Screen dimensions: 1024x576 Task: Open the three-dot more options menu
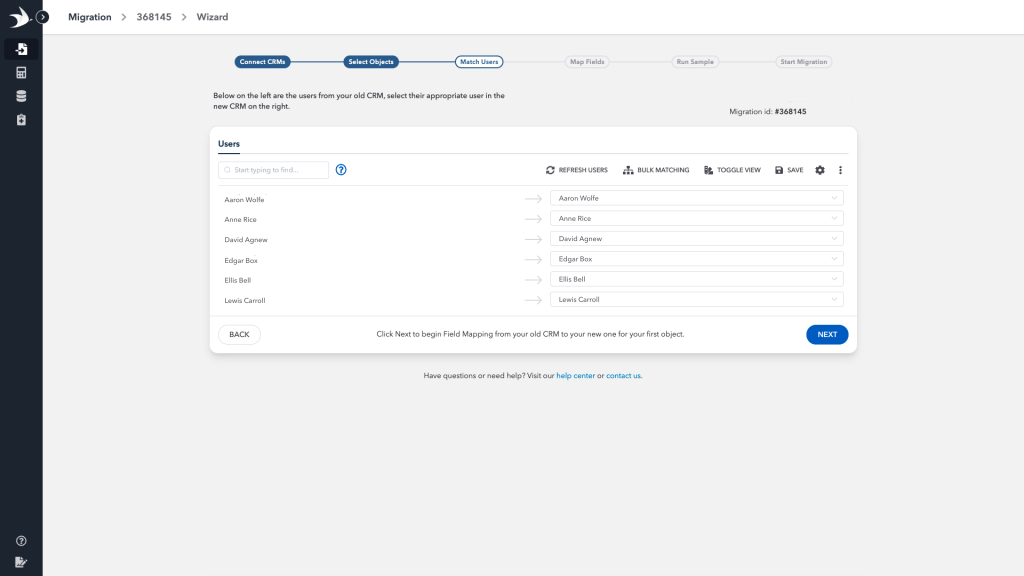coord(840,170)
